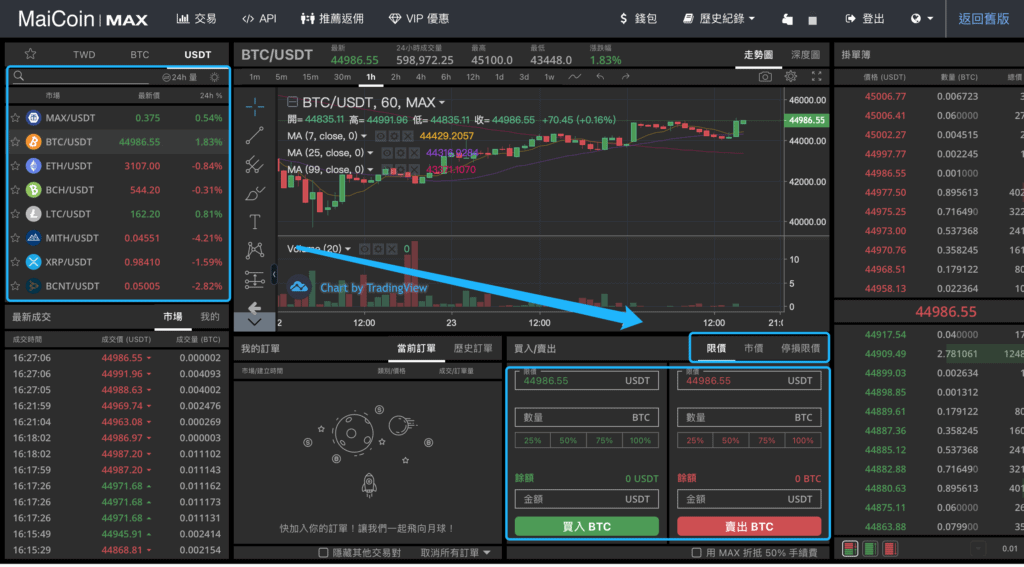The image size is (1024, 567).
Task: Switch to the BTC market tab
Action: click(x=140, y=55)
